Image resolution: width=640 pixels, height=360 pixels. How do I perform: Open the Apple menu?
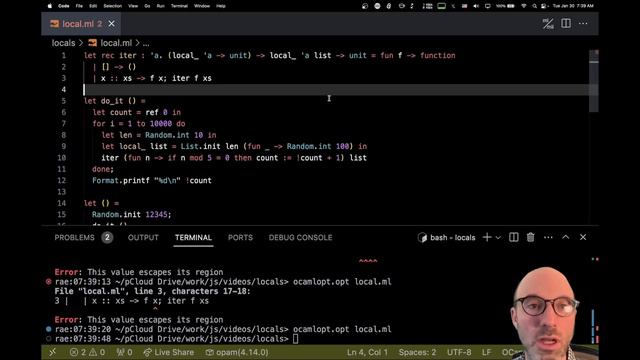[50, 6]
